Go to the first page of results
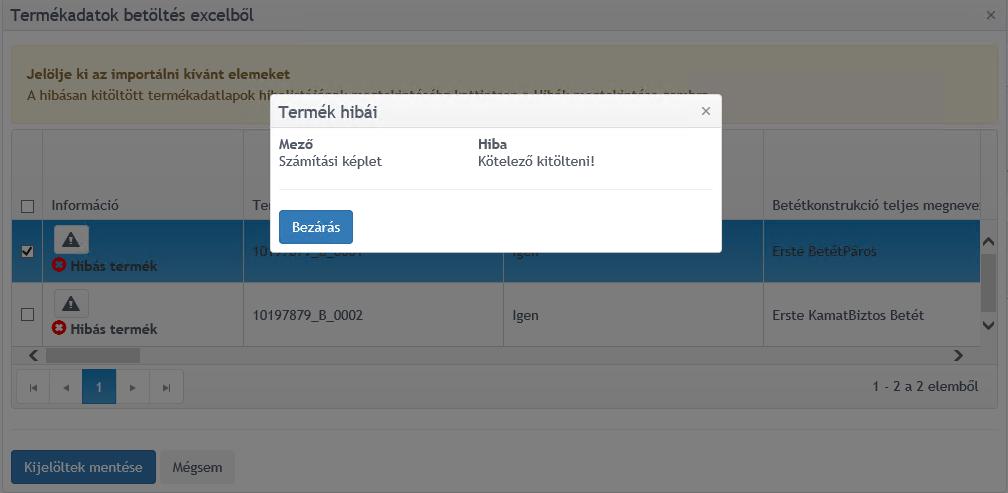The width and height of the screenshot is (1008, 493). [33, 387]
